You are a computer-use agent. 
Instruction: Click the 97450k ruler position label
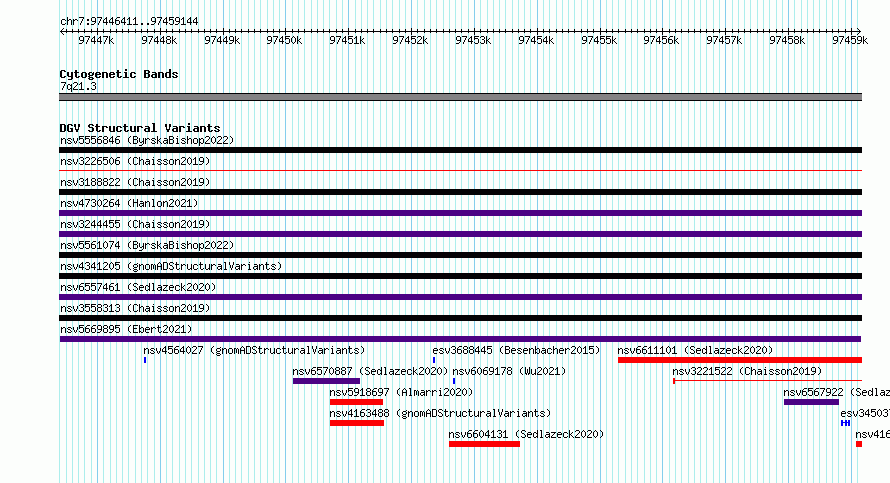tap(284, 40)
